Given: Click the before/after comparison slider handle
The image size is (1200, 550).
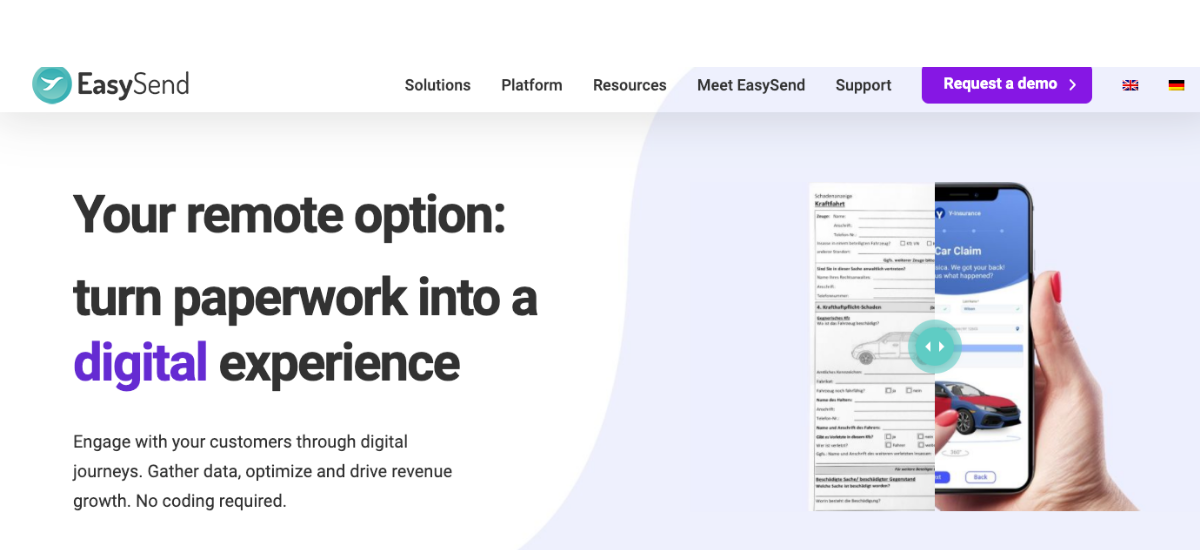Looking at the screenshot, I should click(x=935, y=346).
